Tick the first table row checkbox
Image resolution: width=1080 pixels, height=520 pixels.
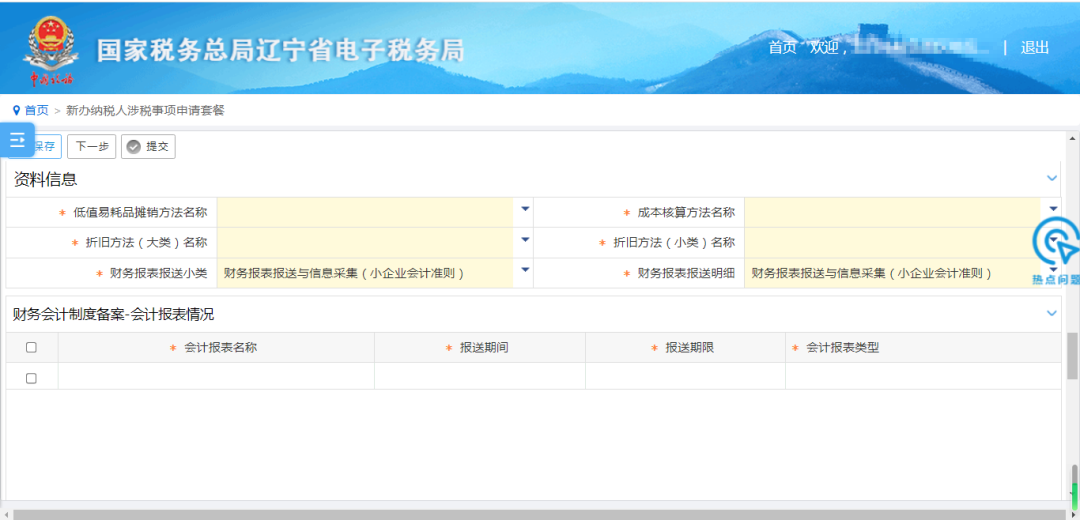(31, 378)
